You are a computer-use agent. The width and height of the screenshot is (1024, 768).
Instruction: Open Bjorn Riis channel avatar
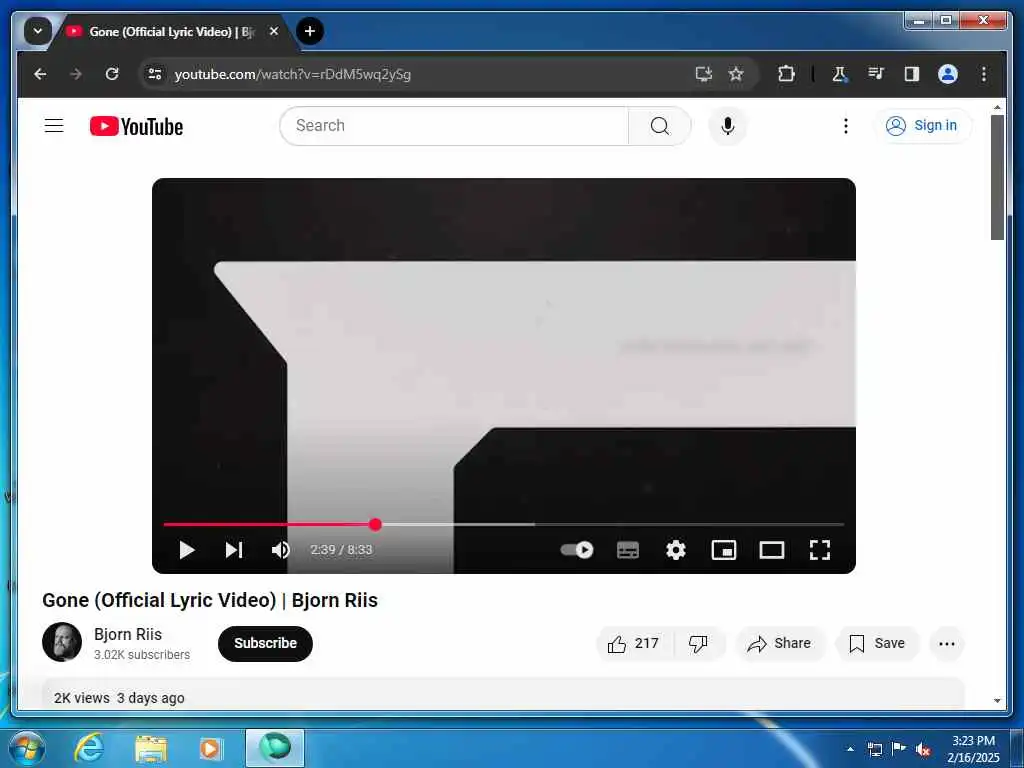click(62, 642)
